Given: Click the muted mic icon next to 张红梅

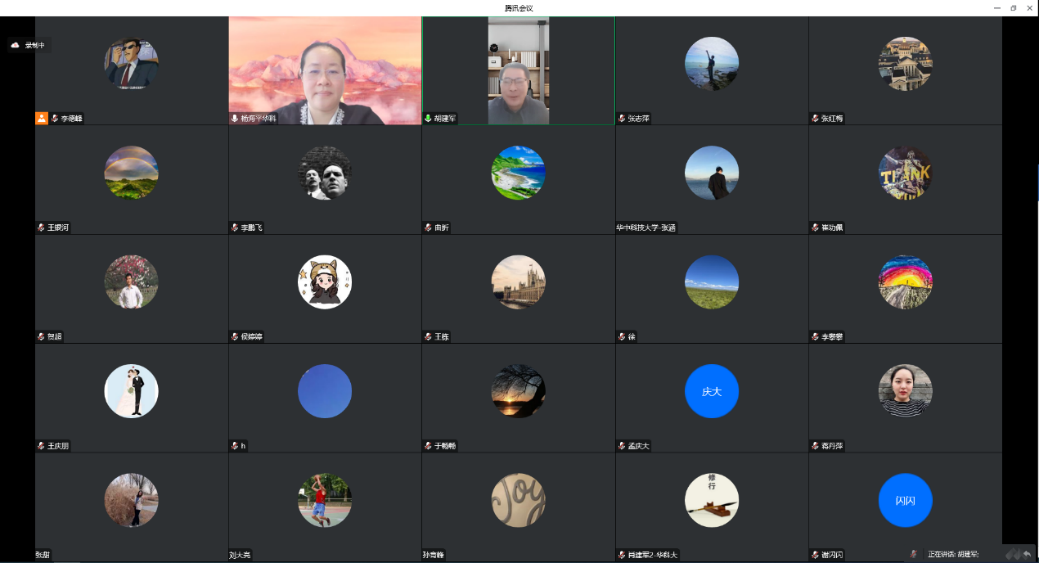Looking at the screenshot, I should point(815,118).
